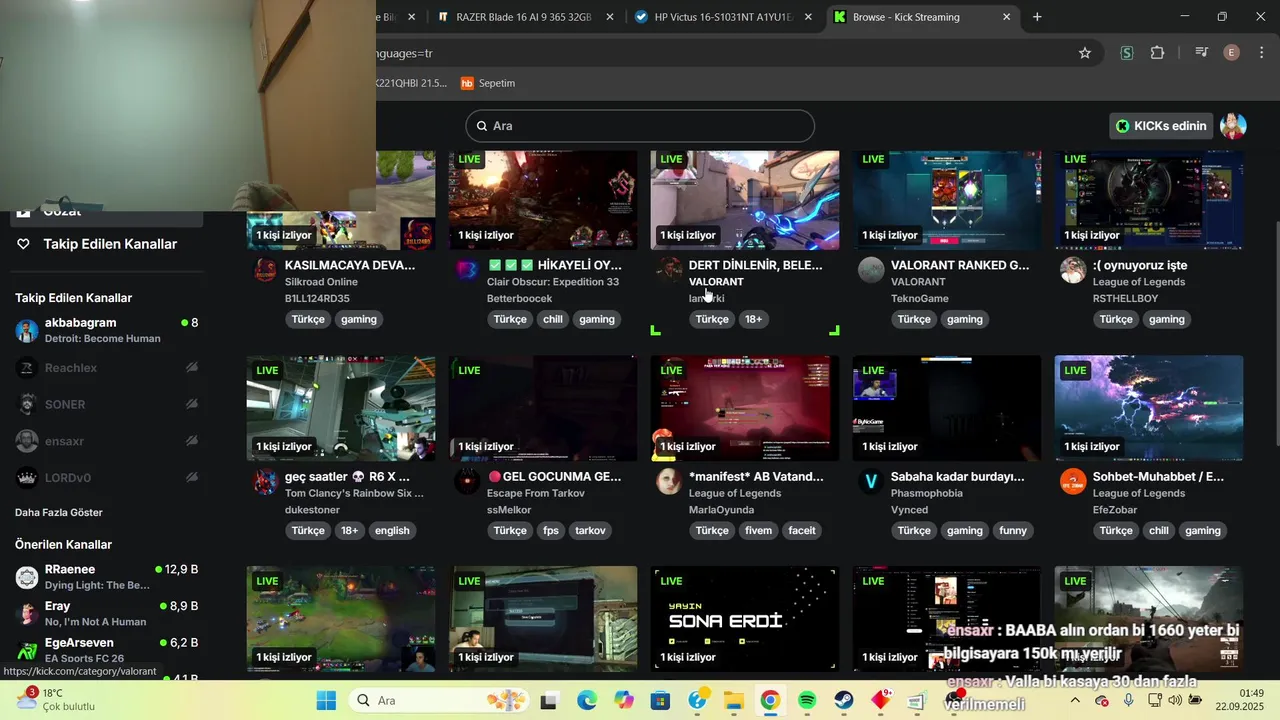Screen dimensions: 1280x720
Task: Open the geç saatler R6 X stream thumbnail
Action: point(341,408)
